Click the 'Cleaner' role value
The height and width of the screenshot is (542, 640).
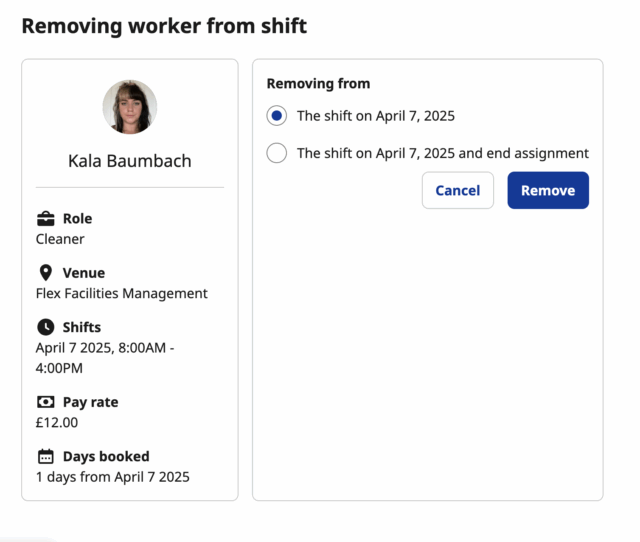pos(60,239)
